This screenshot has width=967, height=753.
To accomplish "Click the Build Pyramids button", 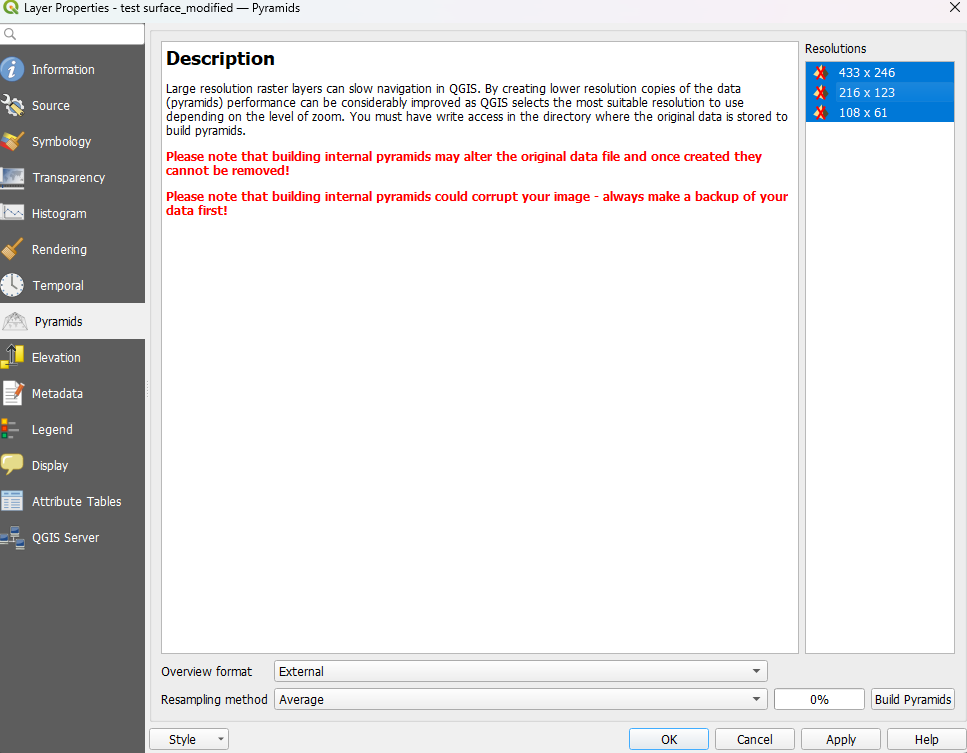I will pos(913,699).
